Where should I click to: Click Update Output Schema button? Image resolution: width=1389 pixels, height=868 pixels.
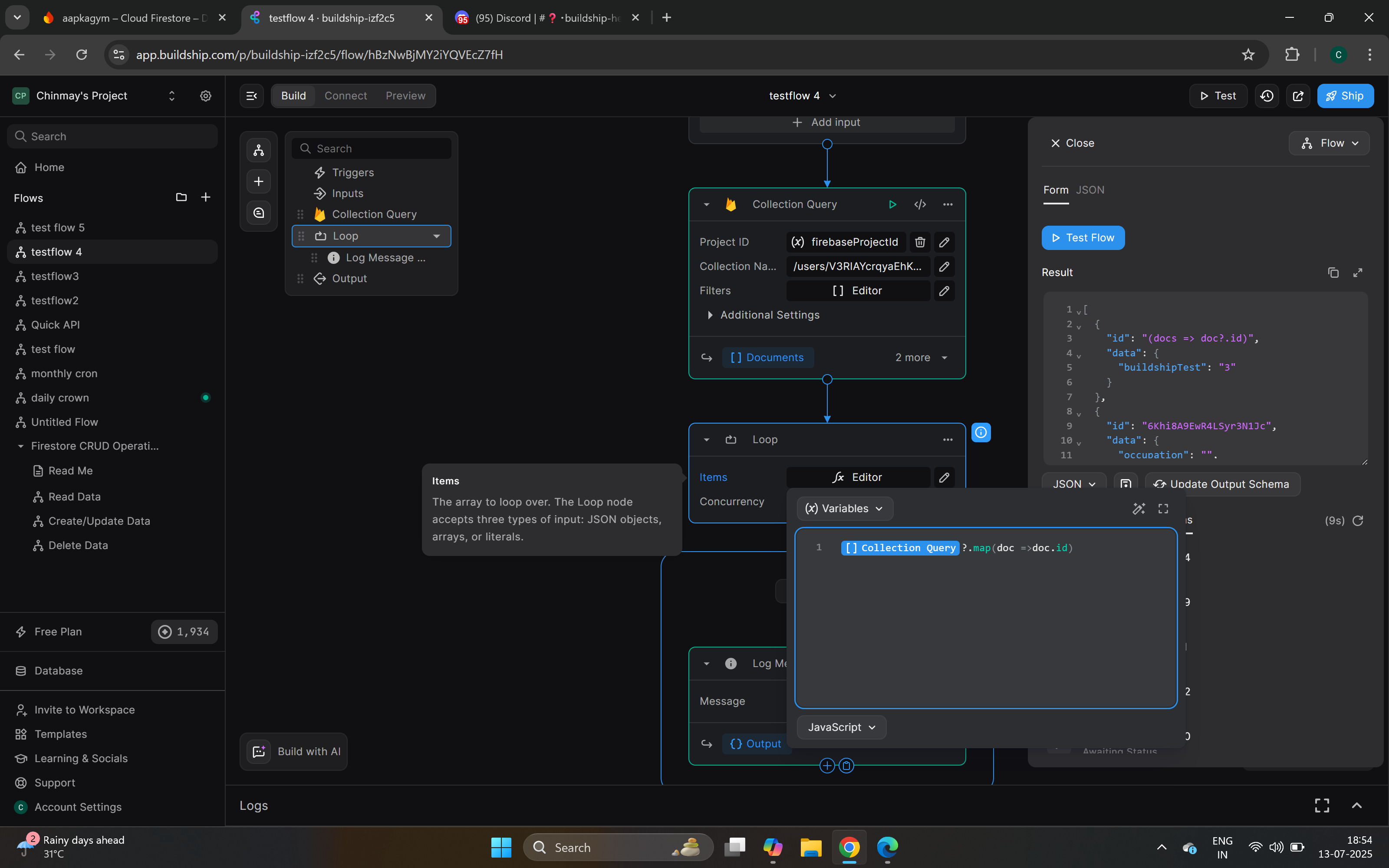pyautogui.click(x=1223, y=484)
